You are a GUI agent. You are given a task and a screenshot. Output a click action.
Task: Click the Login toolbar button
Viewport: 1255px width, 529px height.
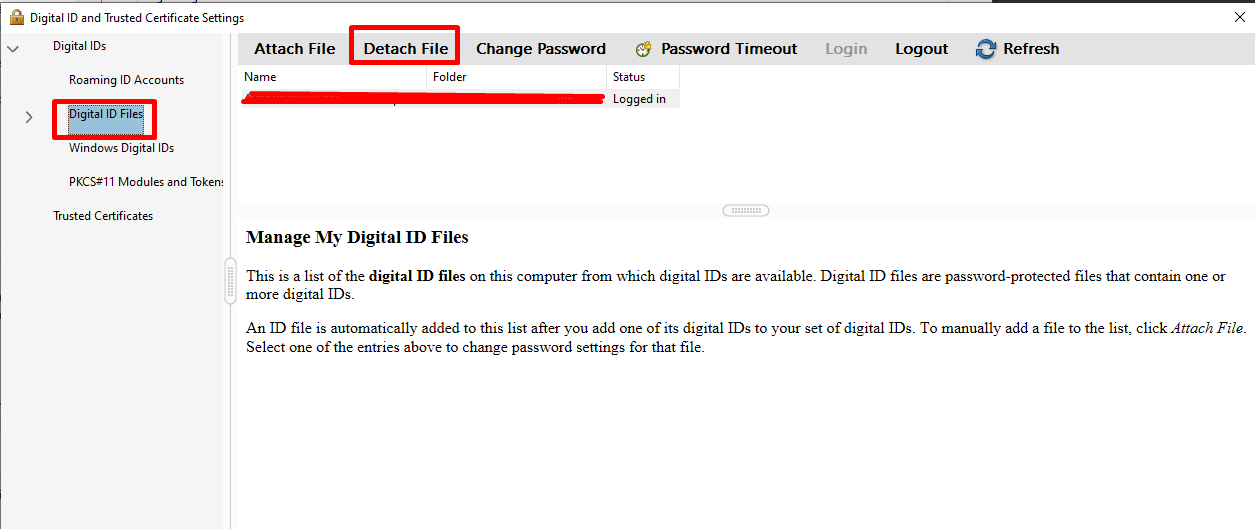tap(846, 49)
